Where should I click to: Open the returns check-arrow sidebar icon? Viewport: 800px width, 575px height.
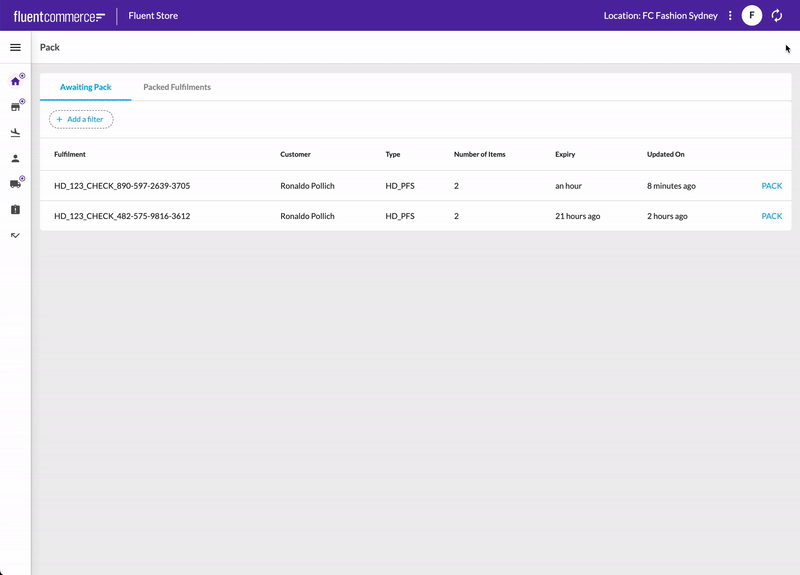coord(15,235)
